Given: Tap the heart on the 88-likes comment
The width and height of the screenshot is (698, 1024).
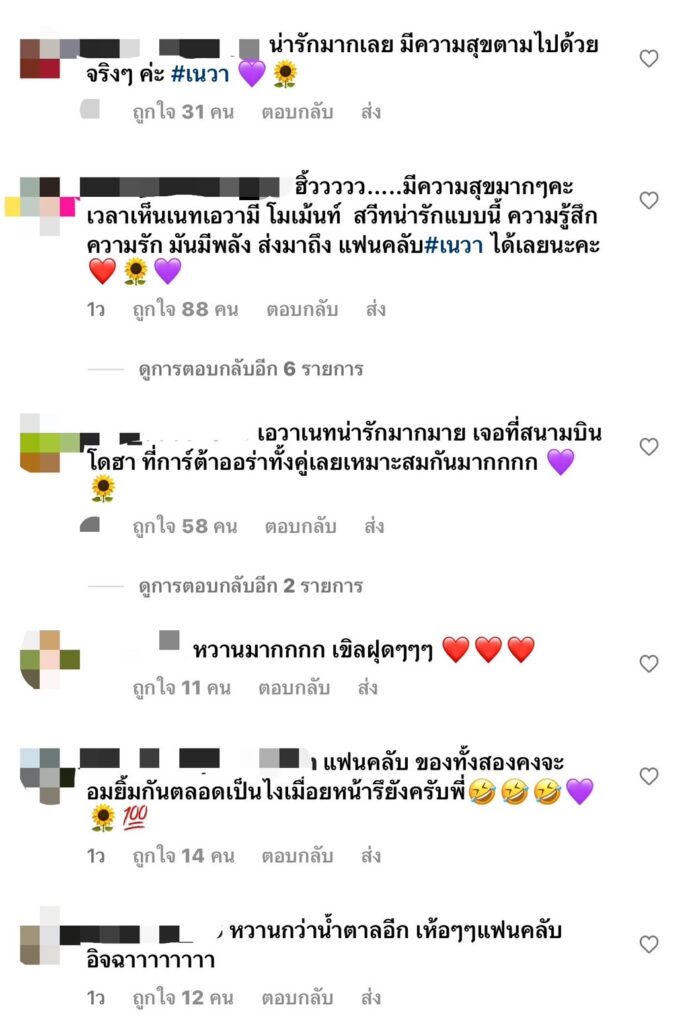Looking at the screenshot, I should click(x=648, y=200).
